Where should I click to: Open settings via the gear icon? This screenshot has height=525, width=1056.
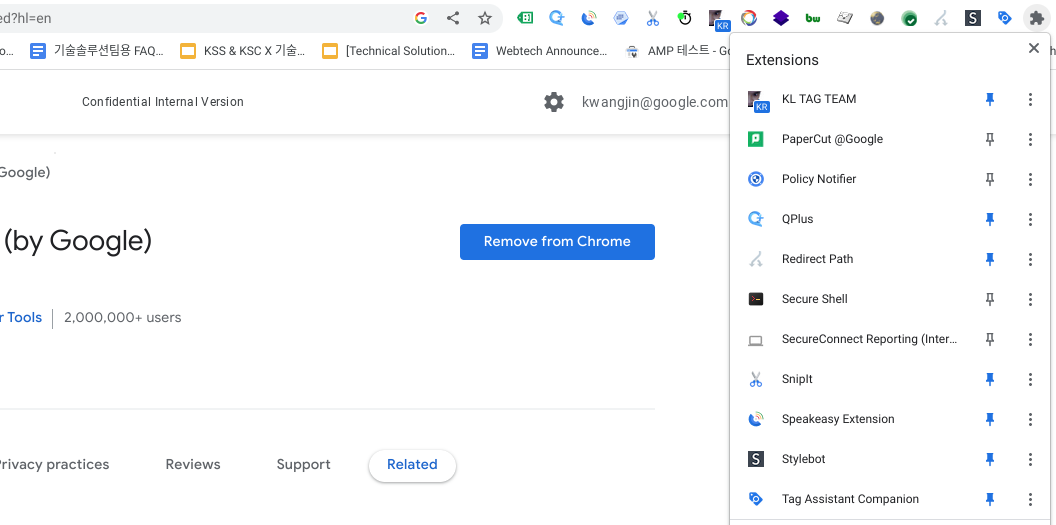[x=554, y=102]
